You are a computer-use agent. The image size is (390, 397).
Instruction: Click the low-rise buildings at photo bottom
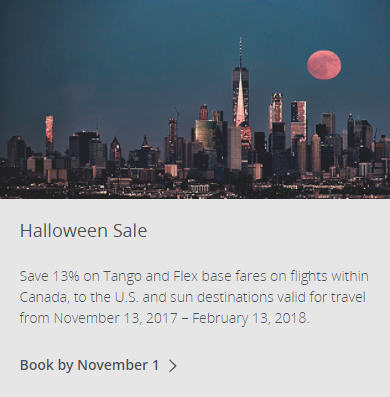195,187
